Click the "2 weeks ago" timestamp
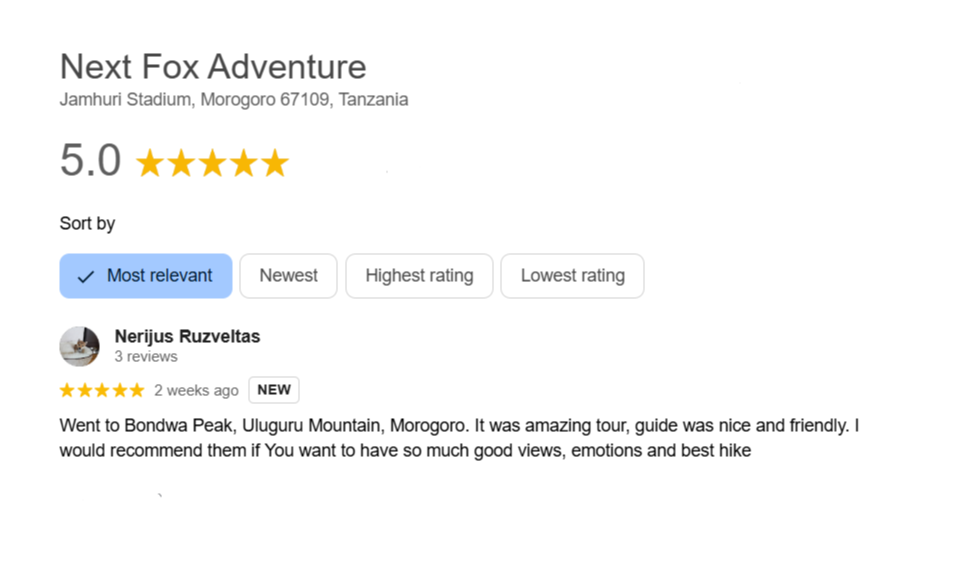This screenshot has width=965, height=564. point(196,390)
